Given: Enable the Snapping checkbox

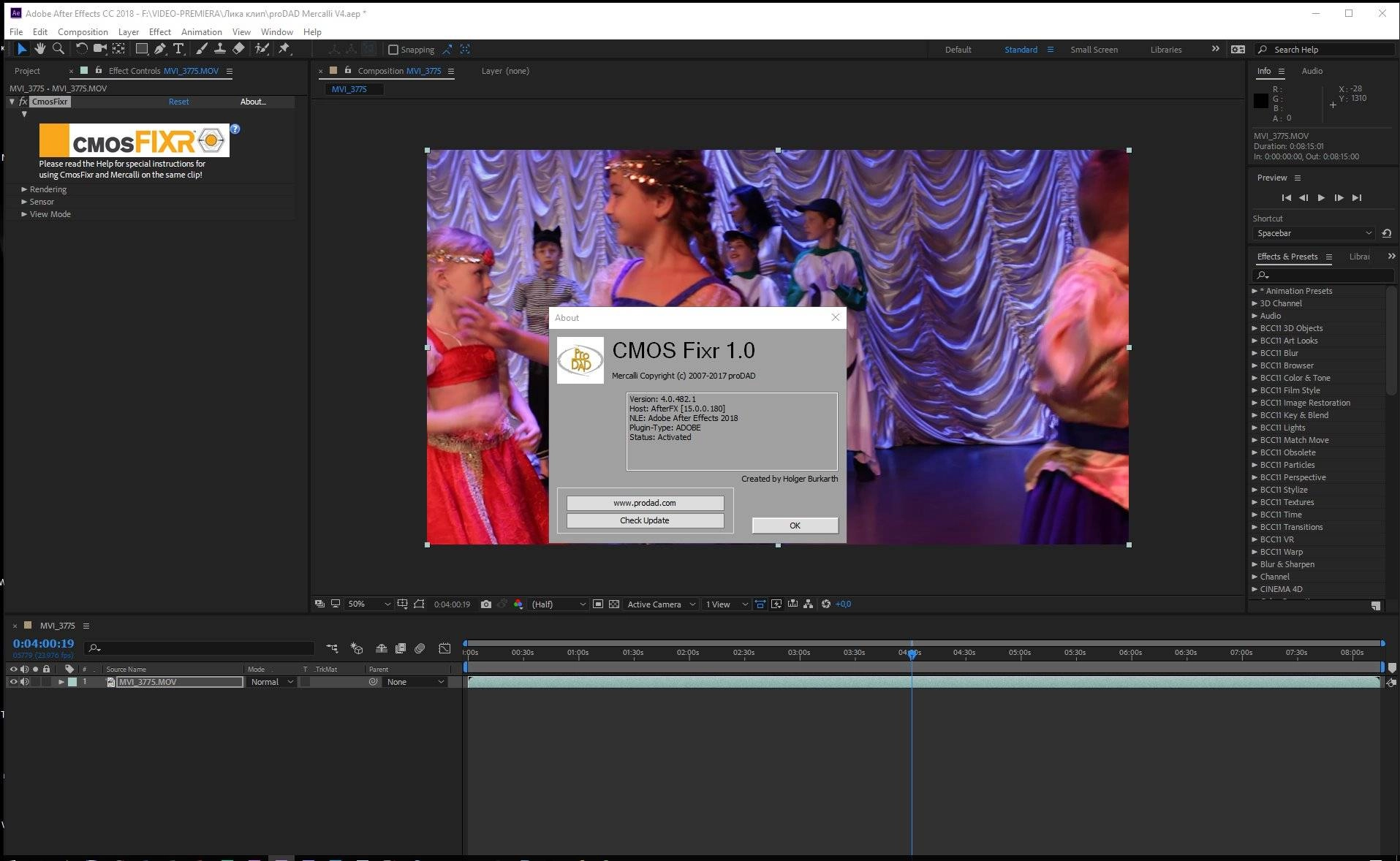Looking at the screenshot, I should (x=393, y=50).
